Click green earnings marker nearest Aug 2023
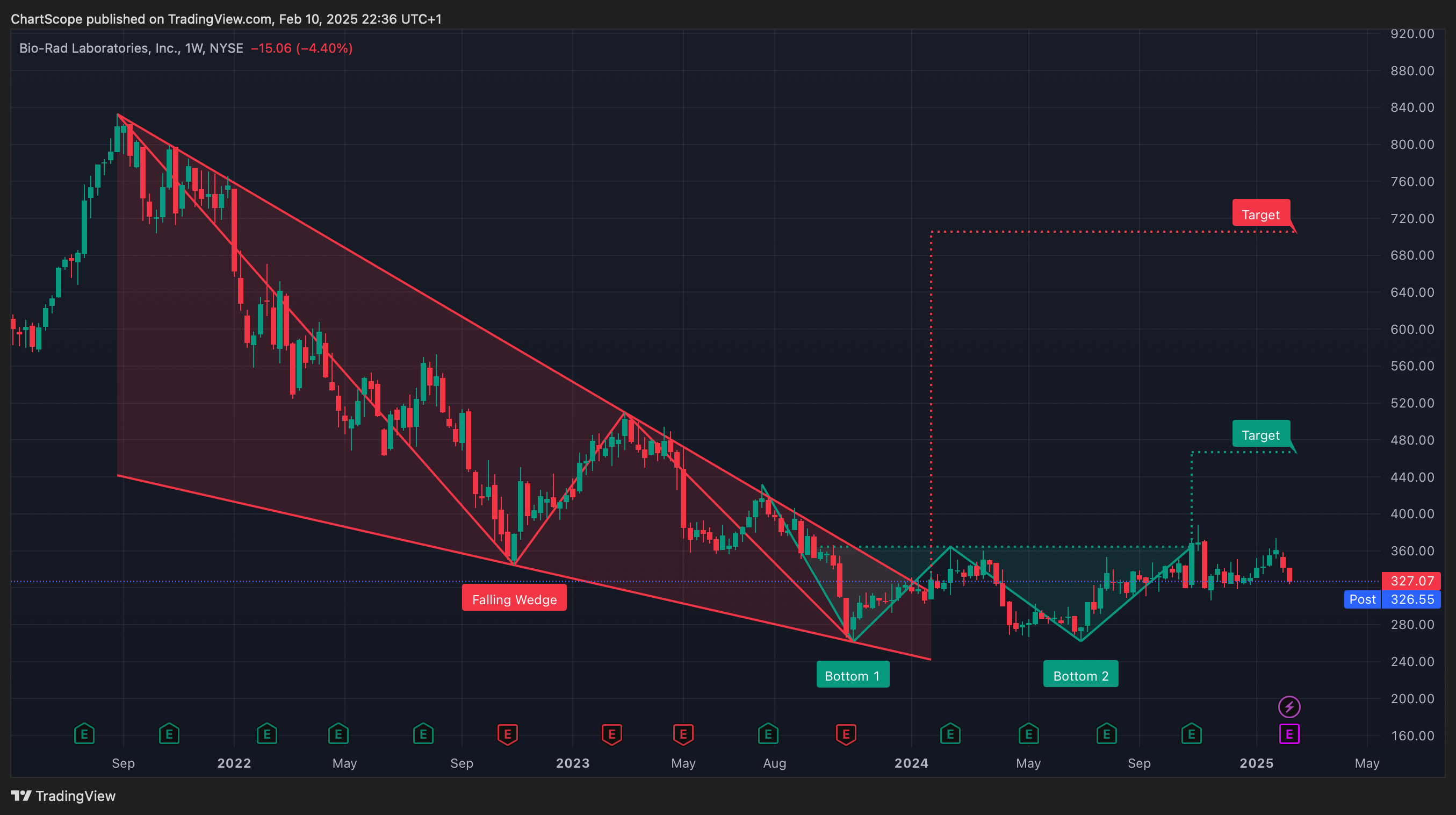Image resolution: width=1456 pixels, height=815 pixels. (x=768, y=734)
